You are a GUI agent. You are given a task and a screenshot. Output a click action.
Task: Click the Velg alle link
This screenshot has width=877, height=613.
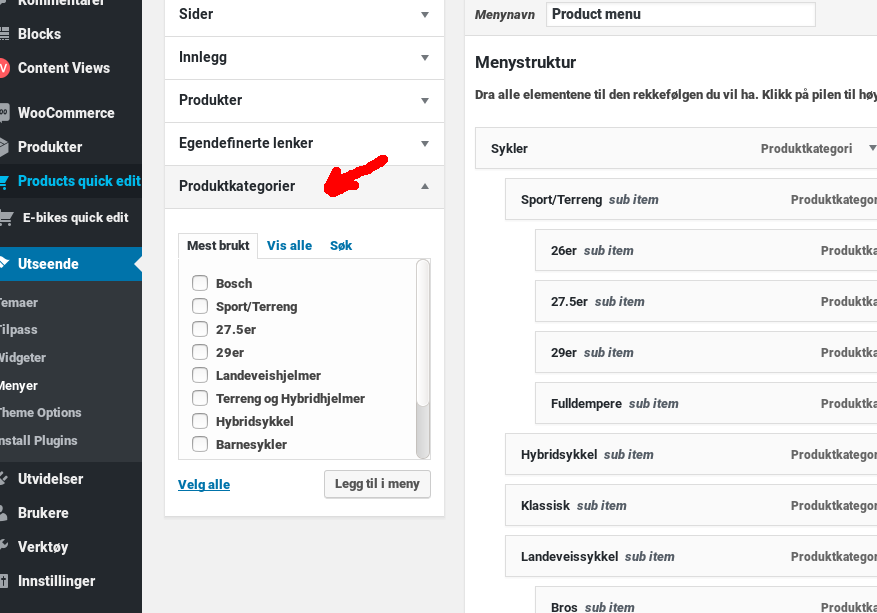click(x=204, y=484)
